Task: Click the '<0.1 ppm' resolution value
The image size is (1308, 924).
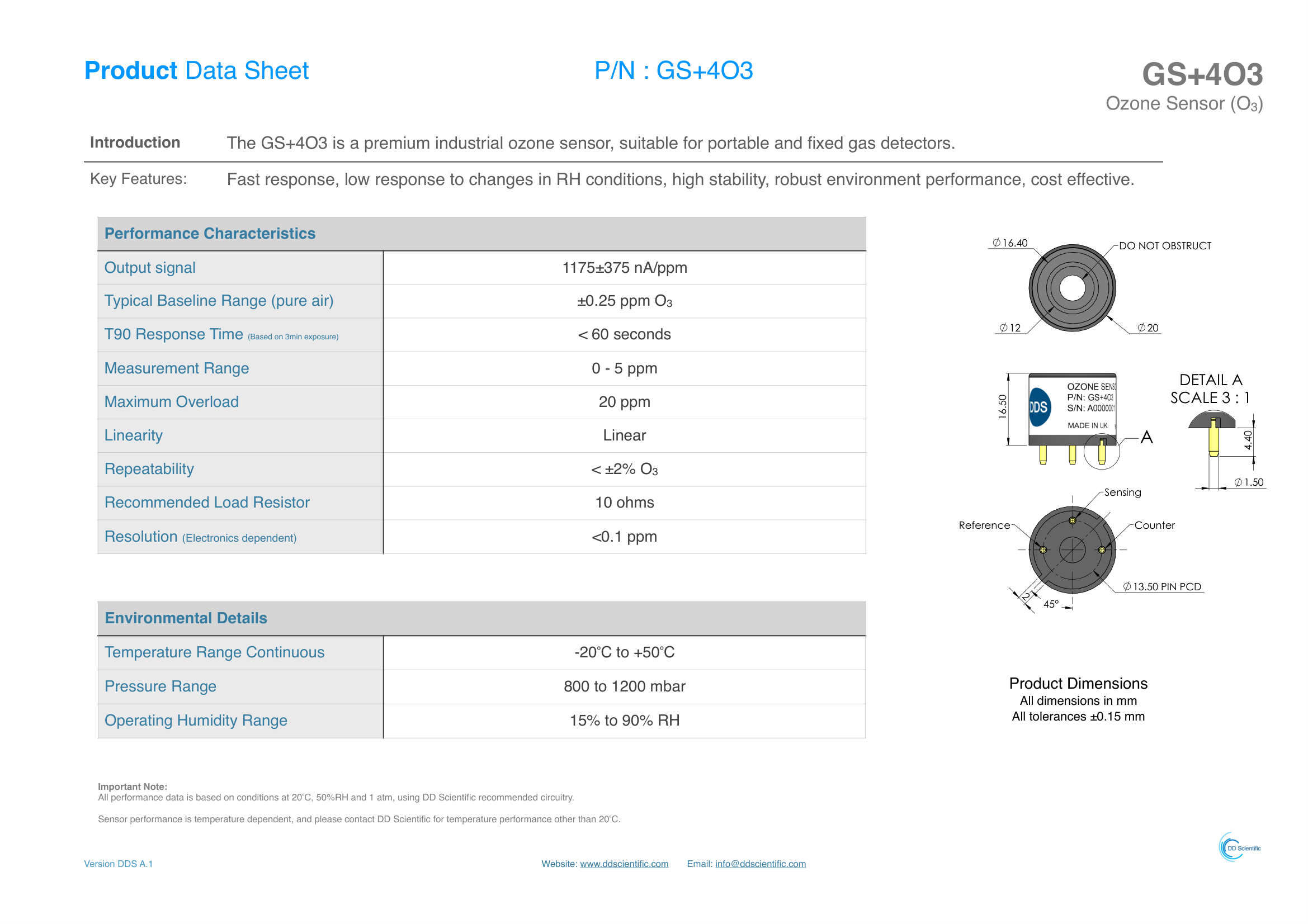Action: 625,537
